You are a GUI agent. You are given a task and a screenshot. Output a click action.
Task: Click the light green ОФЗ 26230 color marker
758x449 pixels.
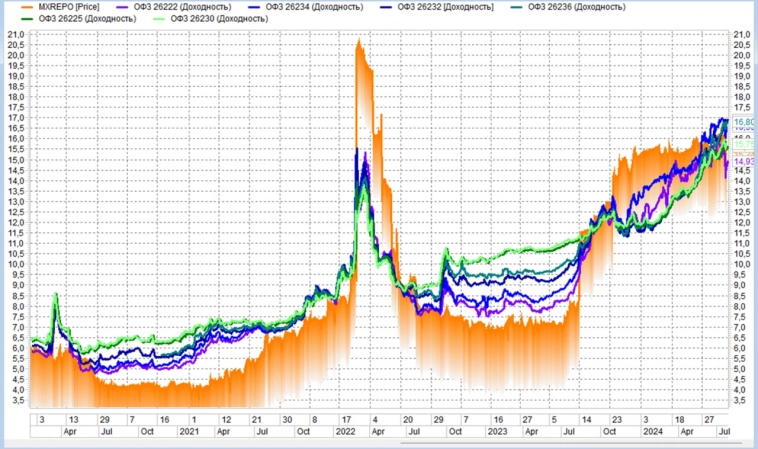pos(160,19)
